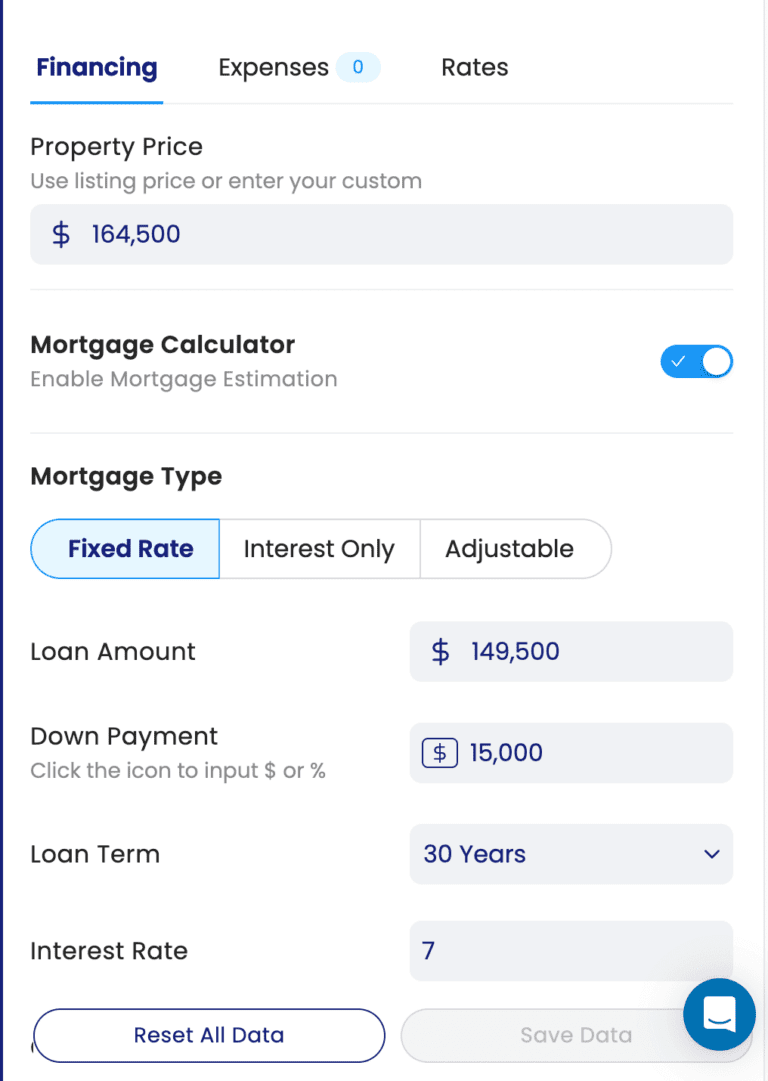768x1081 pixels.
Task: Click the Reset All Data button
Action: pyautogui.click(x=209, y=1035)
